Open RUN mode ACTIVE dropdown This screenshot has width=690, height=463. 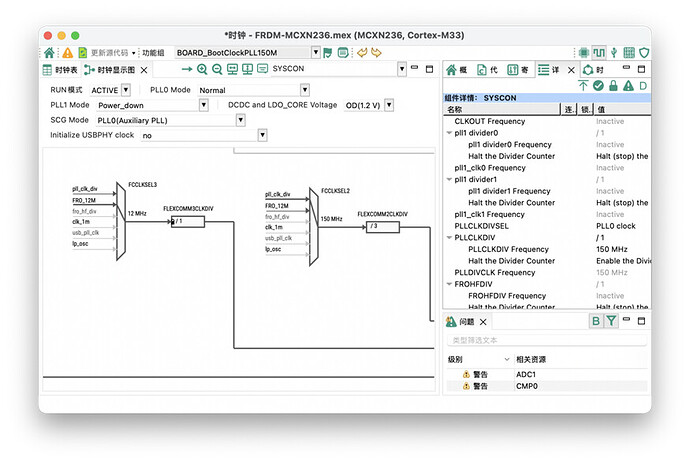pos(126,90)
